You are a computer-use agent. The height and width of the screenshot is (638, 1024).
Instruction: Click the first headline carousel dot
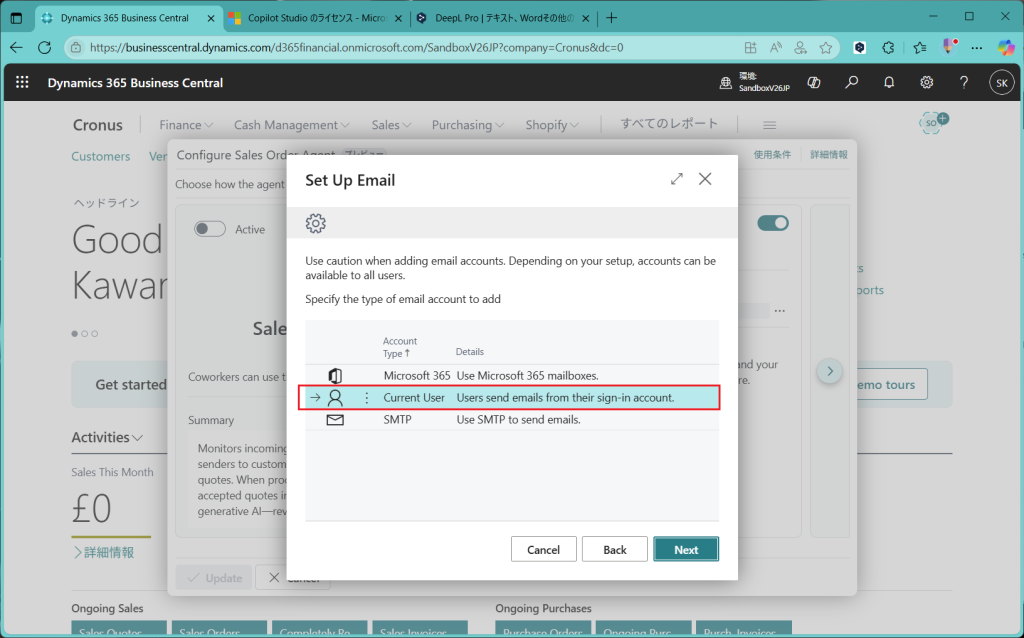pos(74,334)
